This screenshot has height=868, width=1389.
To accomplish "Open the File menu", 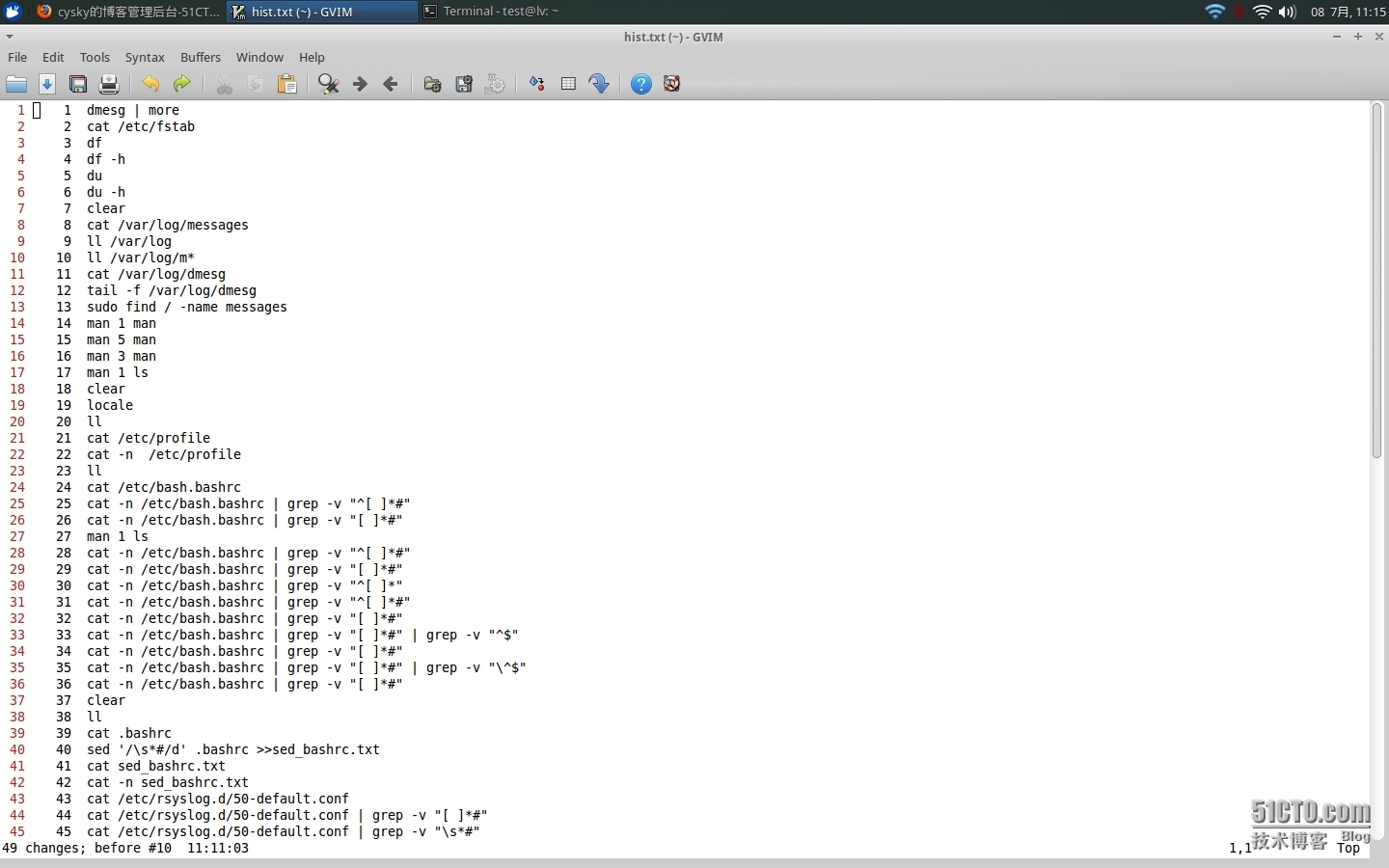I will [x=17, y=57].
